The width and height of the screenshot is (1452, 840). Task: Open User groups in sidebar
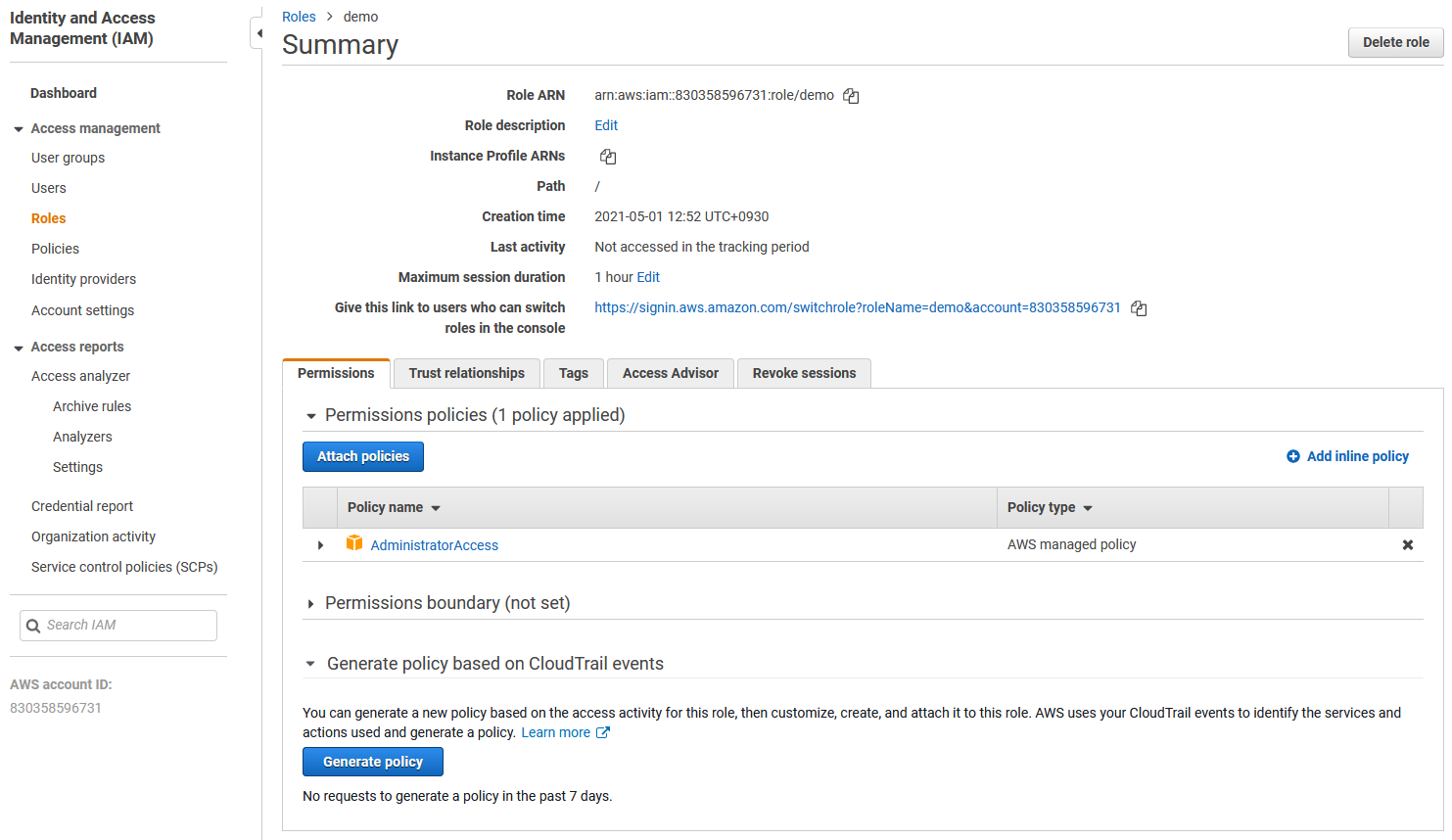point(68,158)
